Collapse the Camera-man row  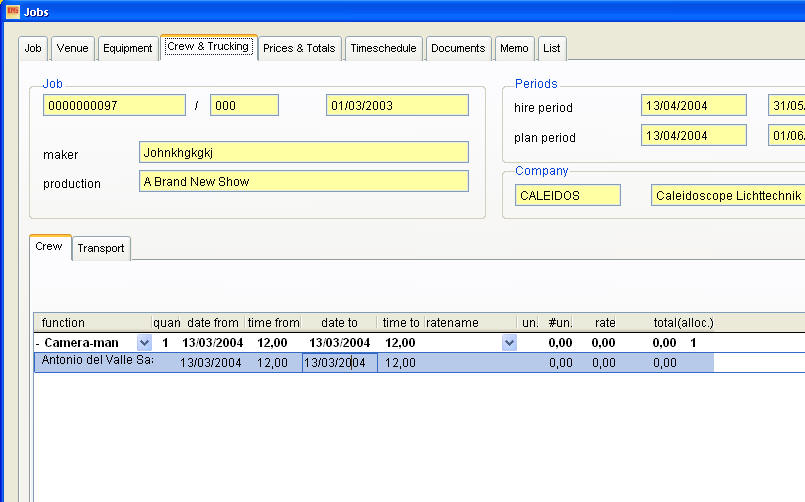(x=37, y=343)
